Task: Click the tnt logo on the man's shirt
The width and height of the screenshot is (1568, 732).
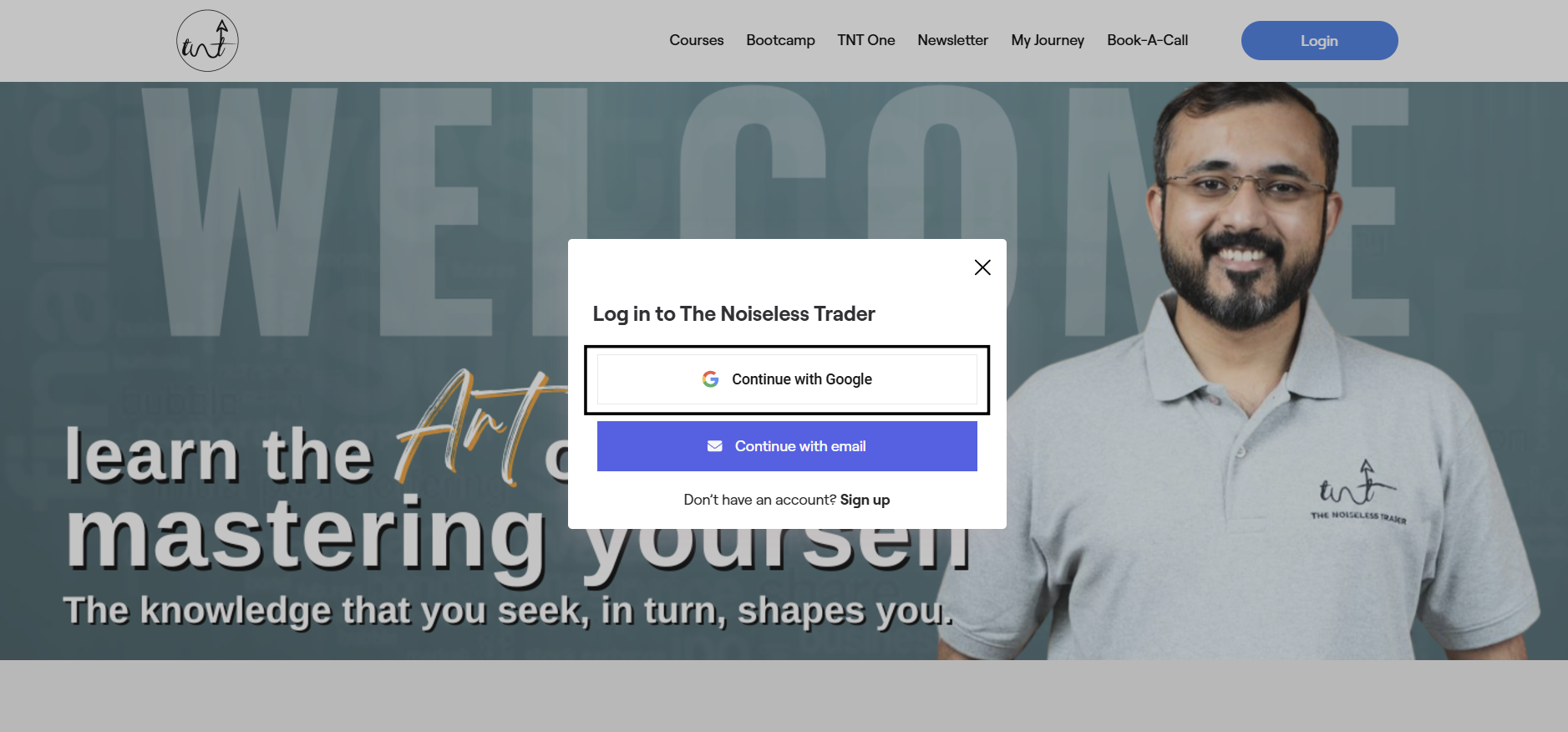Action: click(x=1357, y=491)
